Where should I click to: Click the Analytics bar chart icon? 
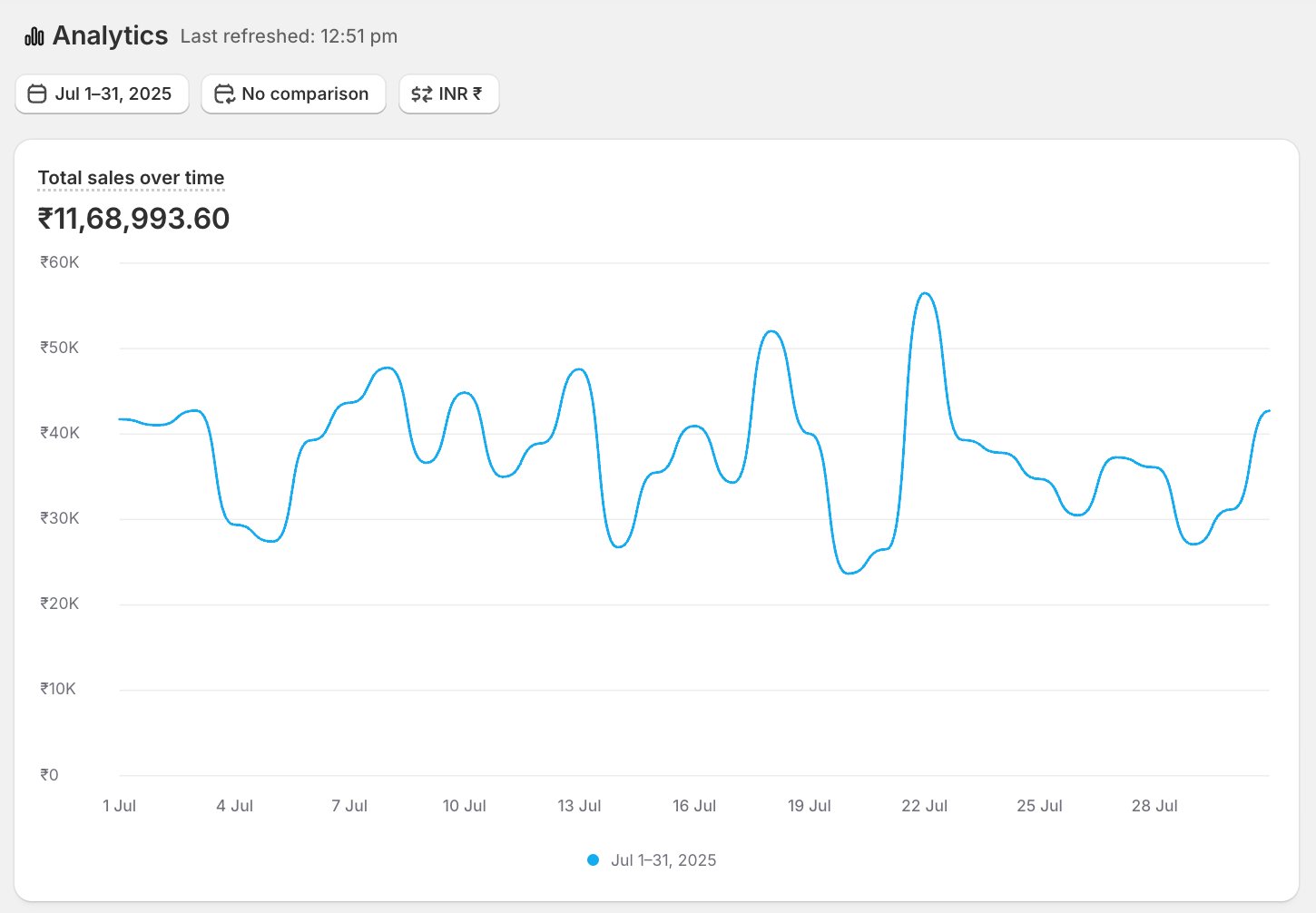tap(34, 36)
